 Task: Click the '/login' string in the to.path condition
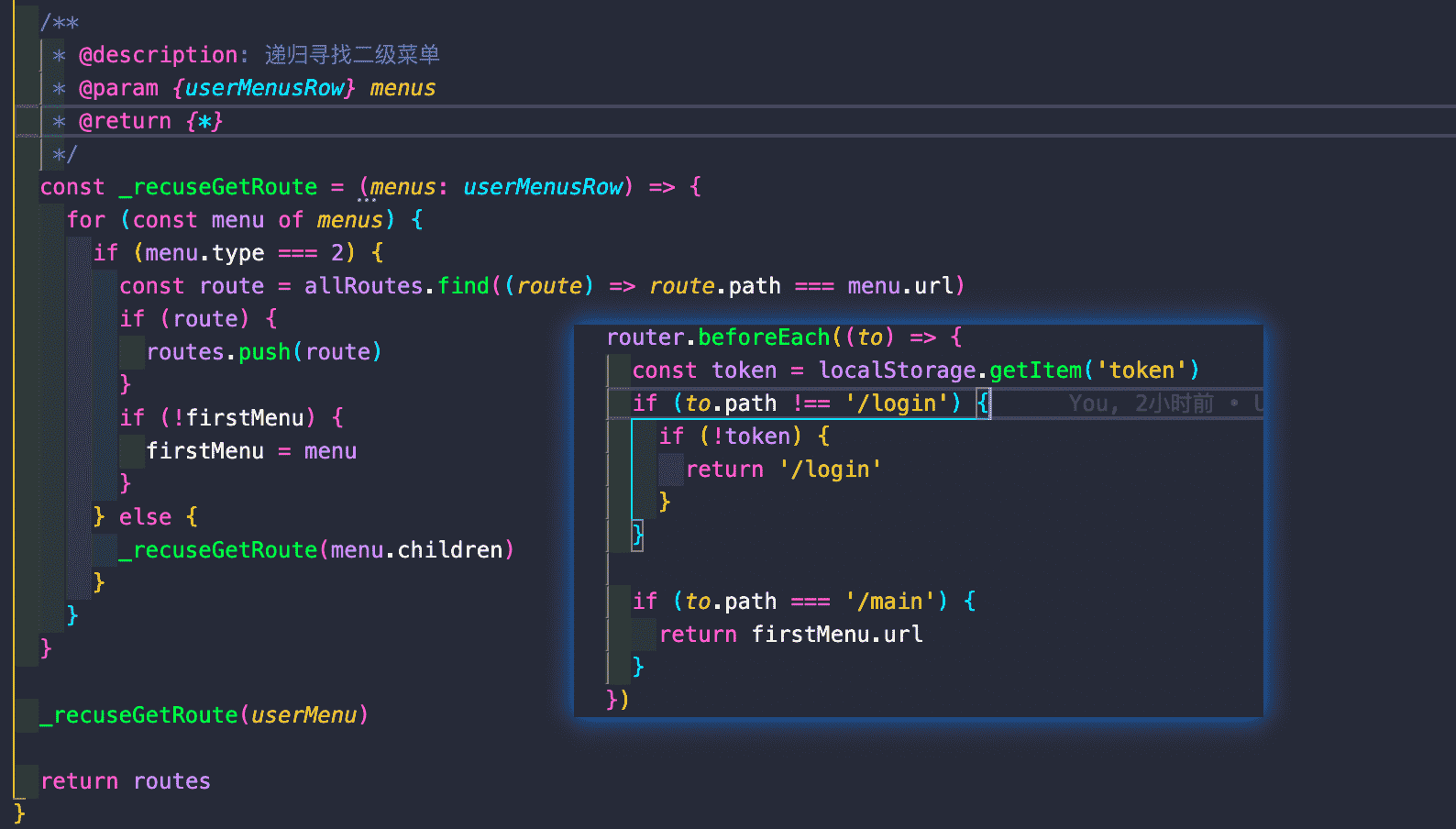tap(897, 403)
